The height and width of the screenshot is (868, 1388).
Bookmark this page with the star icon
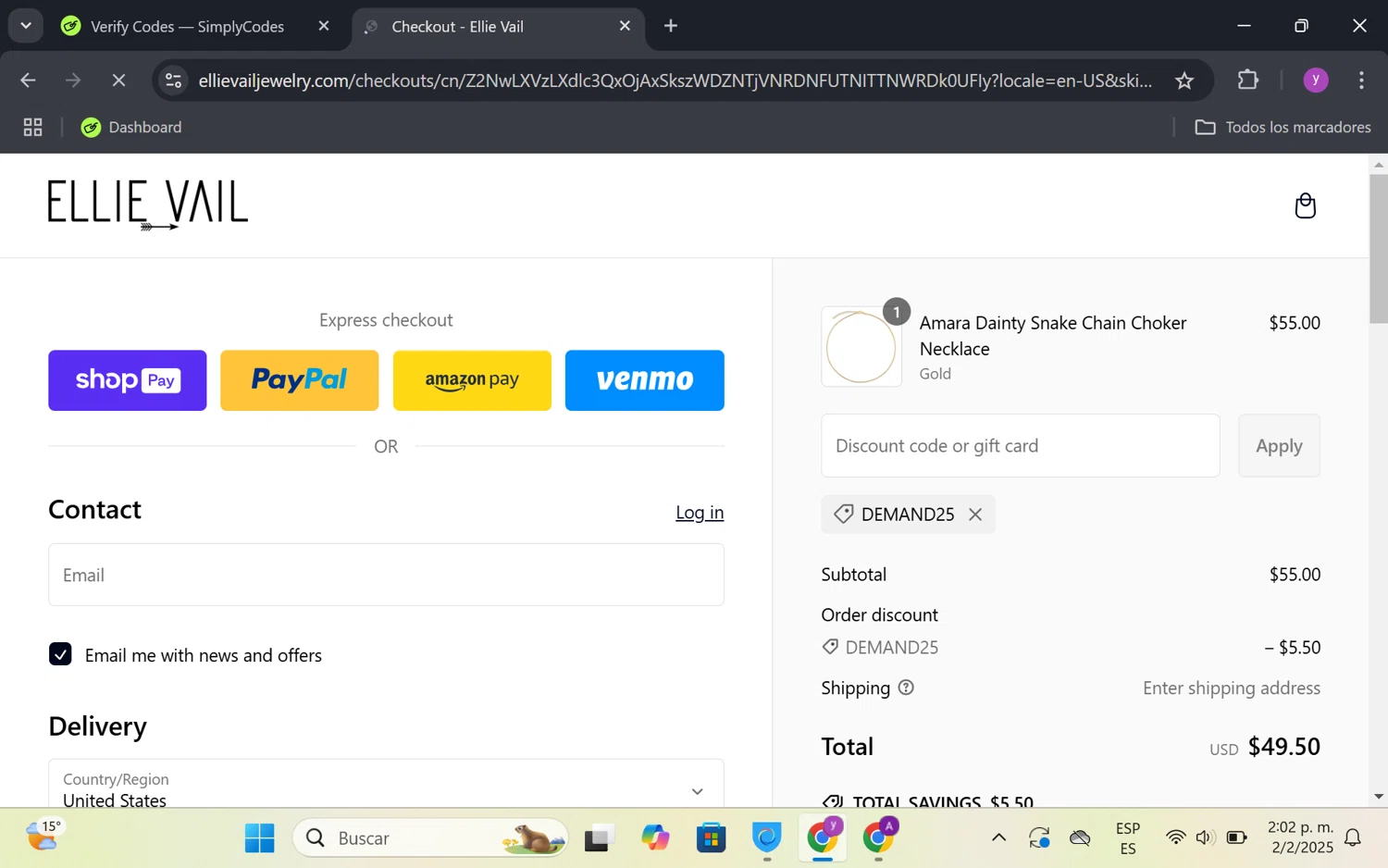coord(1184,81)
